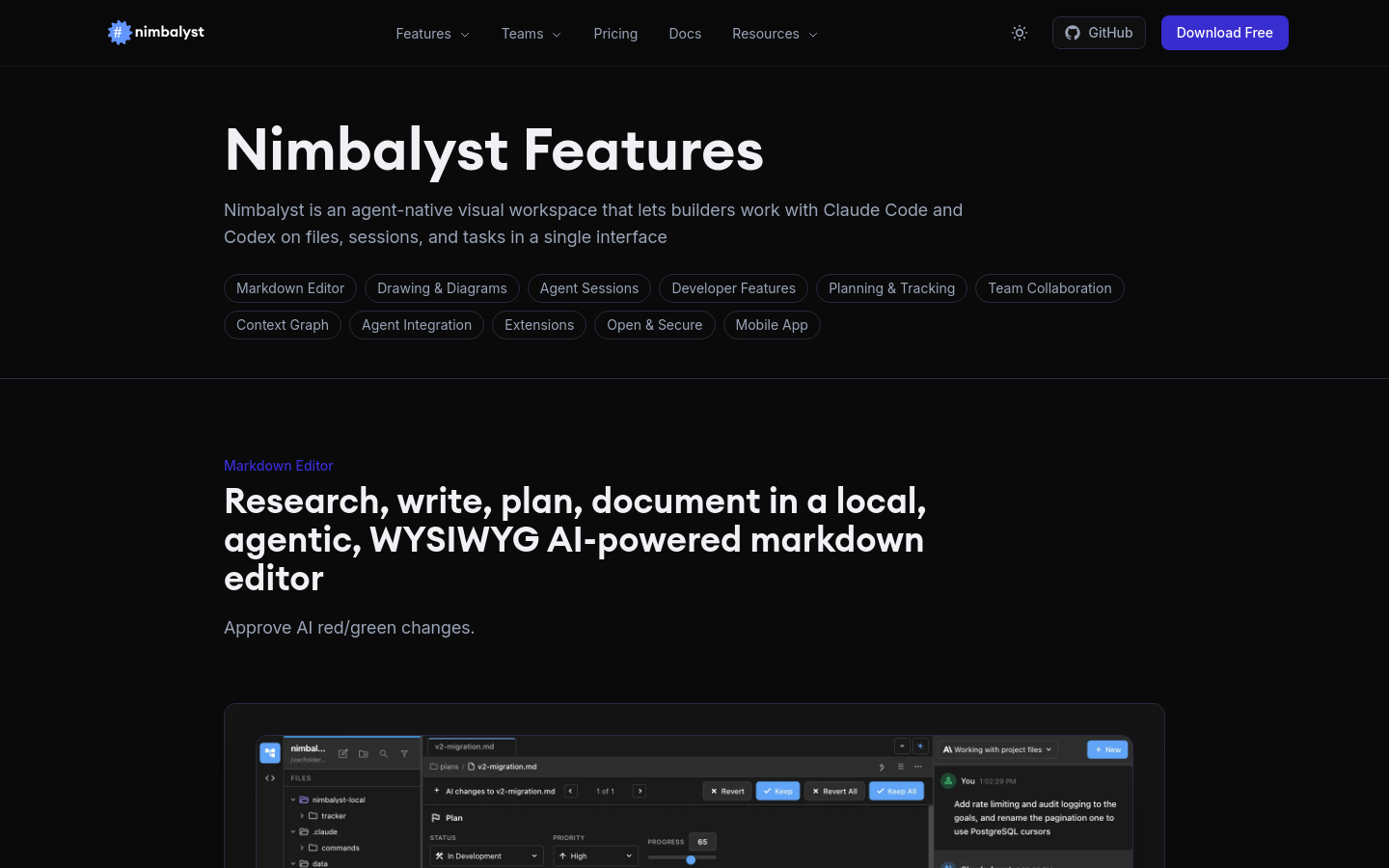
Task: Select the Developer Features pill
Action: (x=734, y=288)
